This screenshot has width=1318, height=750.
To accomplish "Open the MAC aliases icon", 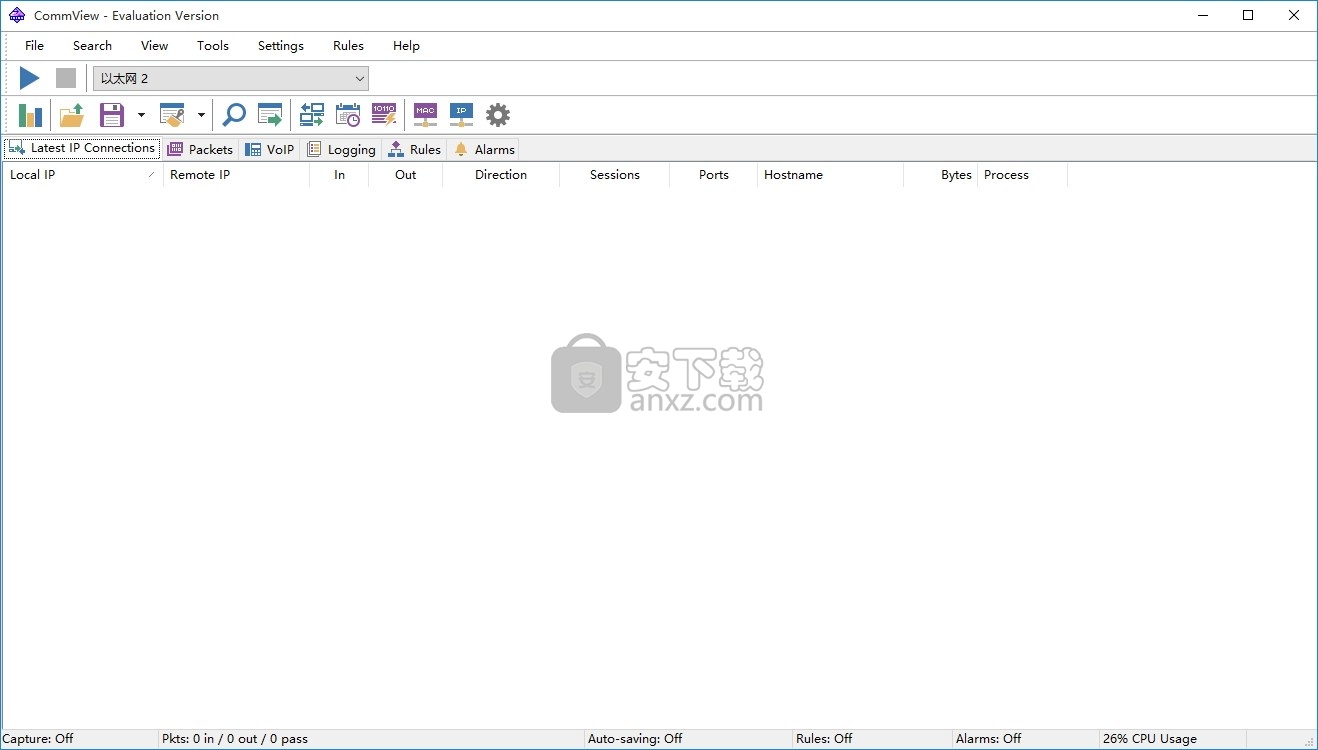I will click(x=426, y=115).
